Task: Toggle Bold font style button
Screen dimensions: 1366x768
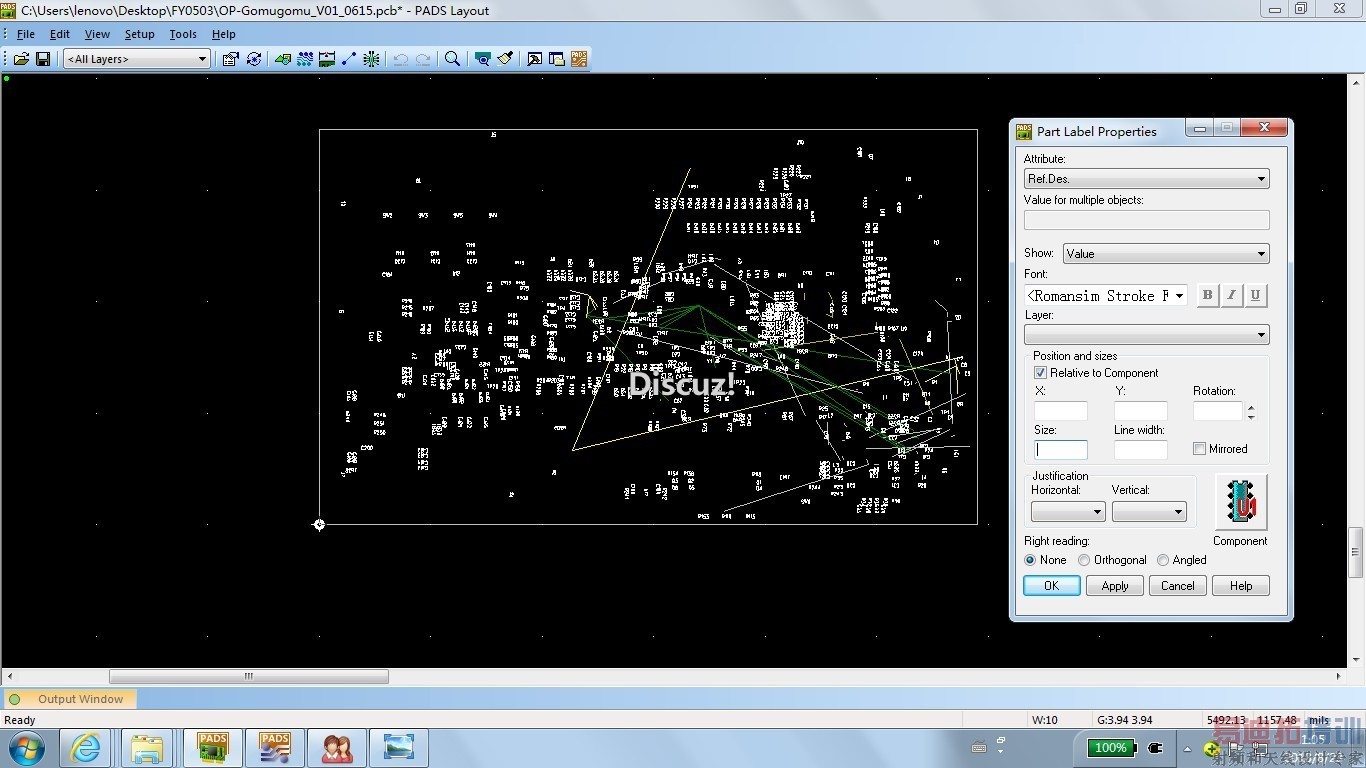Action: (1207, 295)
